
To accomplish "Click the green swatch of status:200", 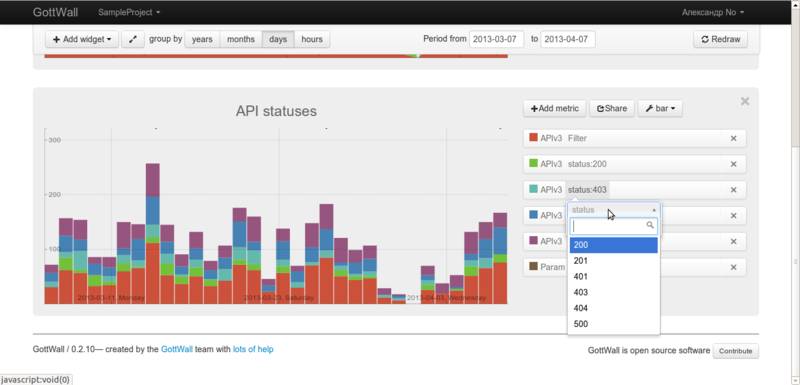I will pos(534,164).
